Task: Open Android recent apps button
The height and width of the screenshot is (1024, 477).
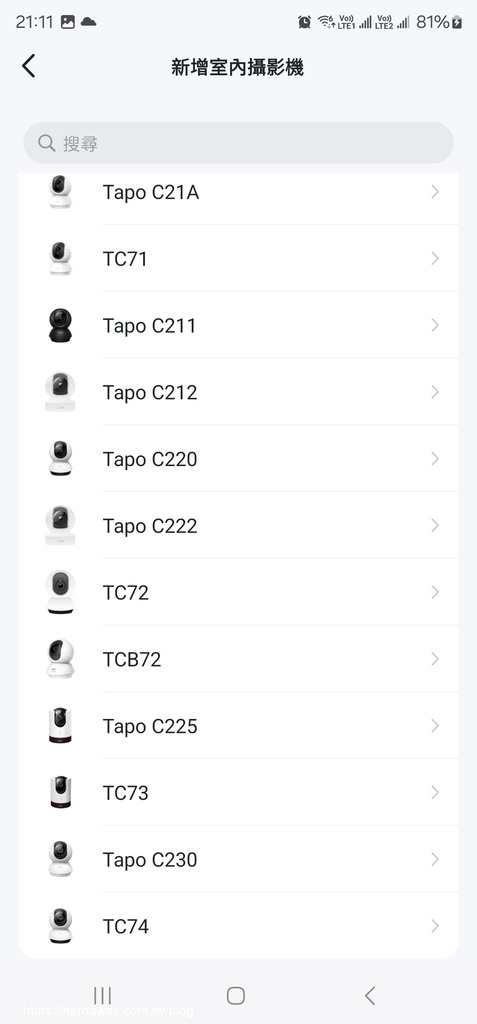Action: 103,995
